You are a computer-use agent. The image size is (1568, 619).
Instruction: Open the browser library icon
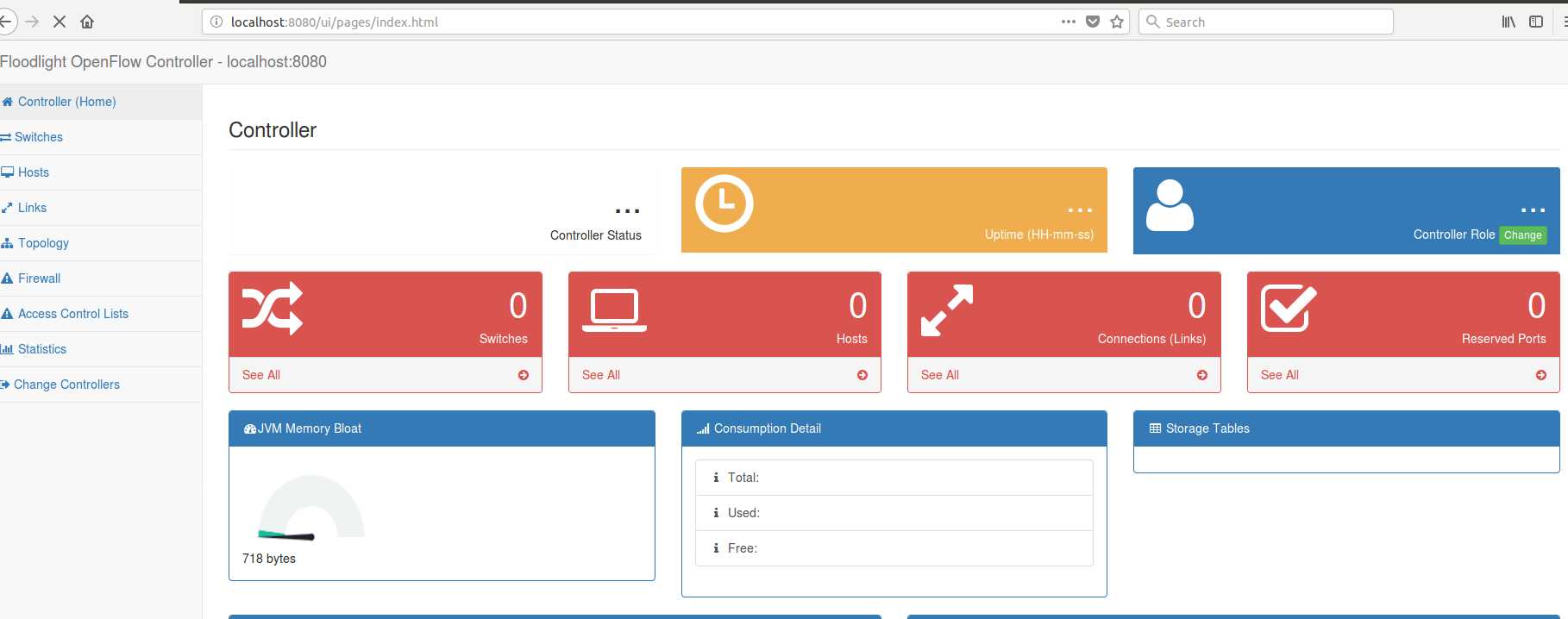coord(1508,22)
